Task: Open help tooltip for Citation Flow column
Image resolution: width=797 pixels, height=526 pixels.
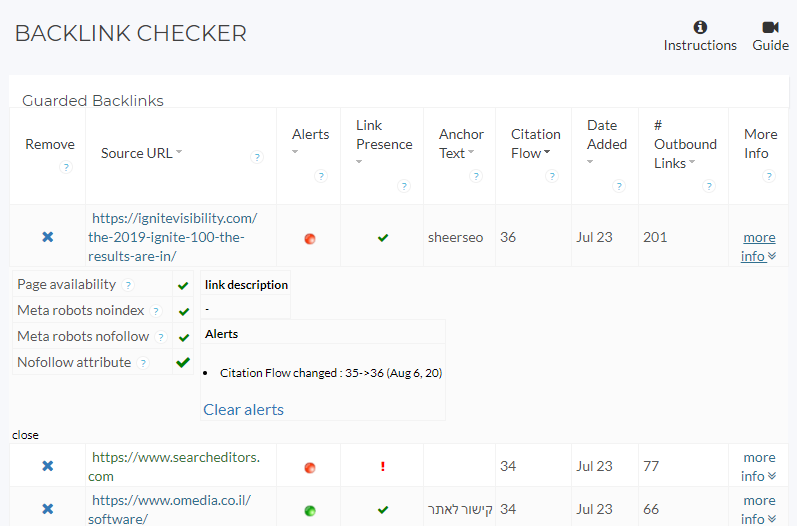Action: tap(551, 176)
